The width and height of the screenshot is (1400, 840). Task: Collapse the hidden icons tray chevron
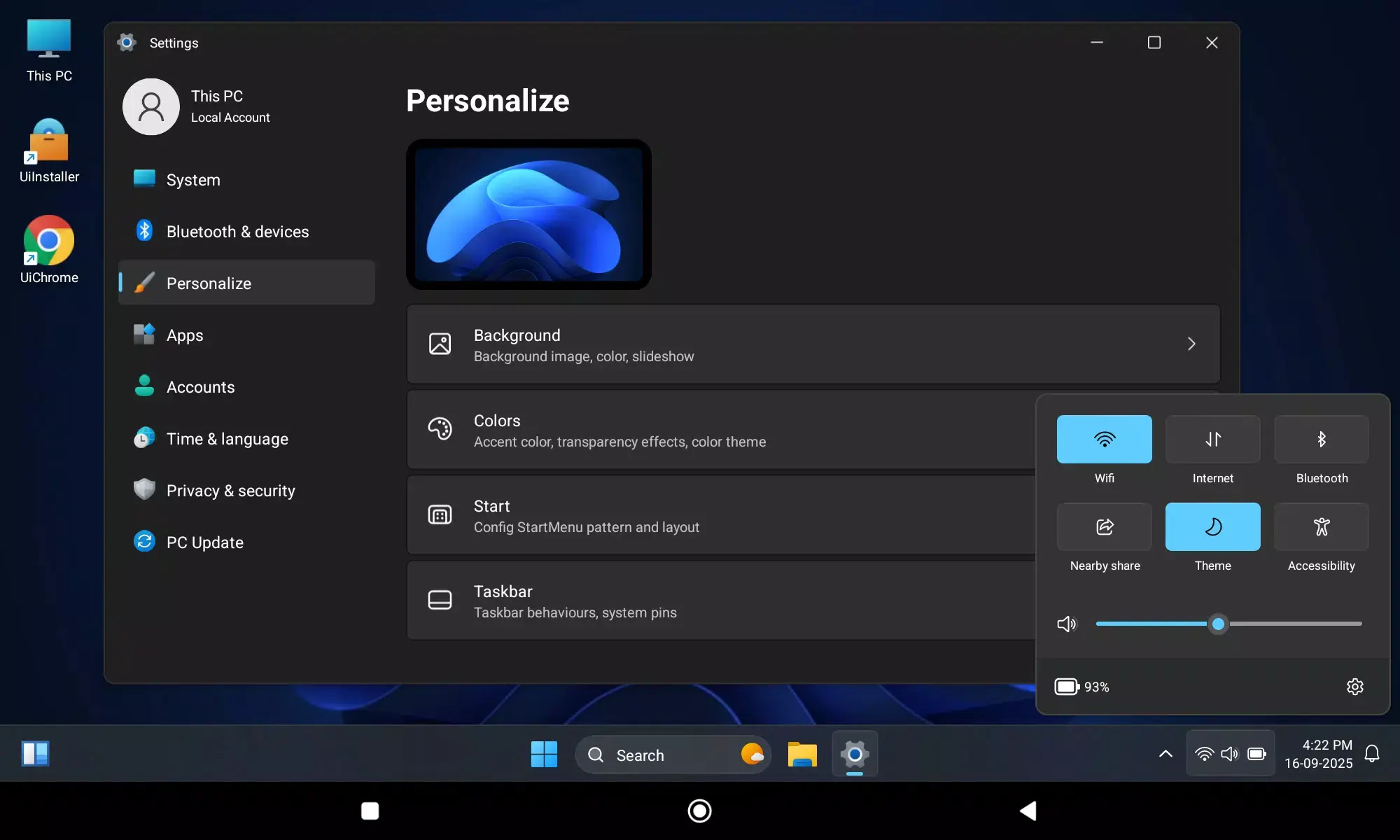coord(1165,755)
